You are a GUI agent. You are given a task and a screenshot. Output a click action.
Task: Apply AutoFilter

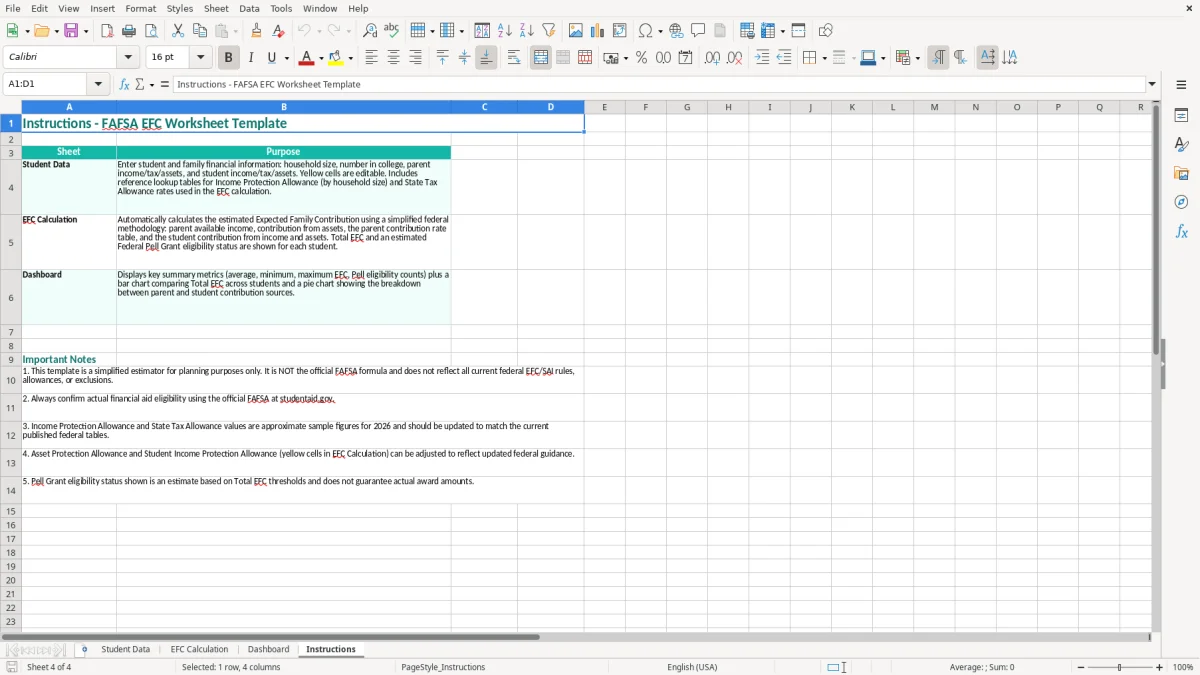(x=549, y=31)
